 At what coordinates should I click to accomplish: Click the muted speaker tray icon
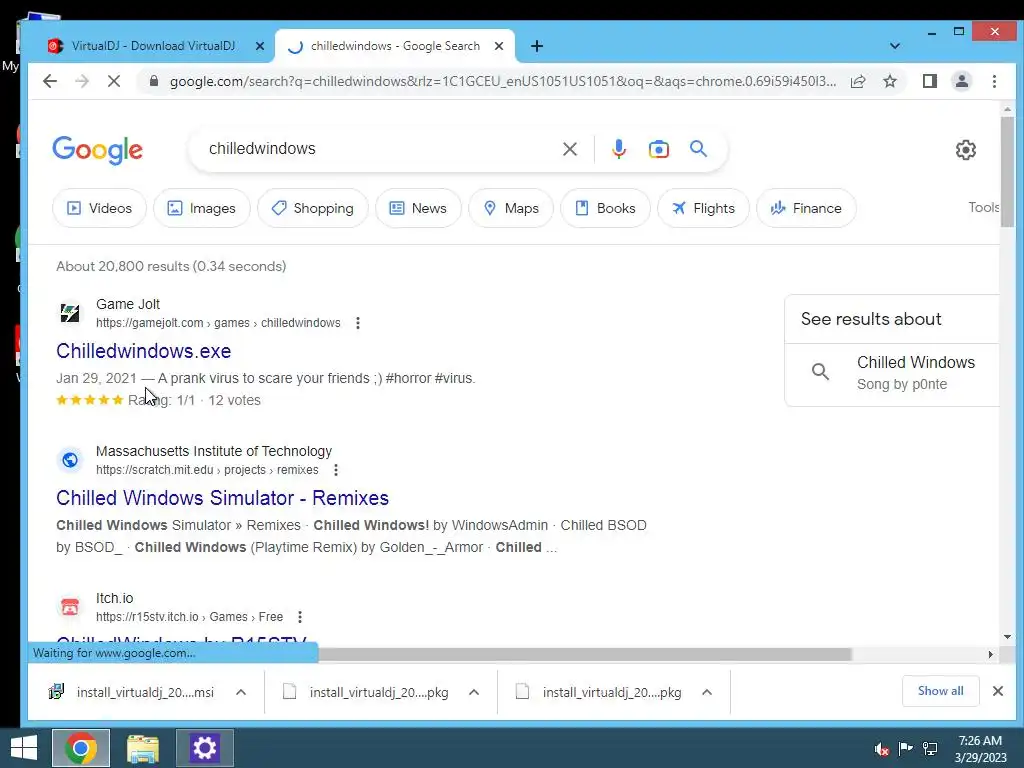(x=881, y=748)
